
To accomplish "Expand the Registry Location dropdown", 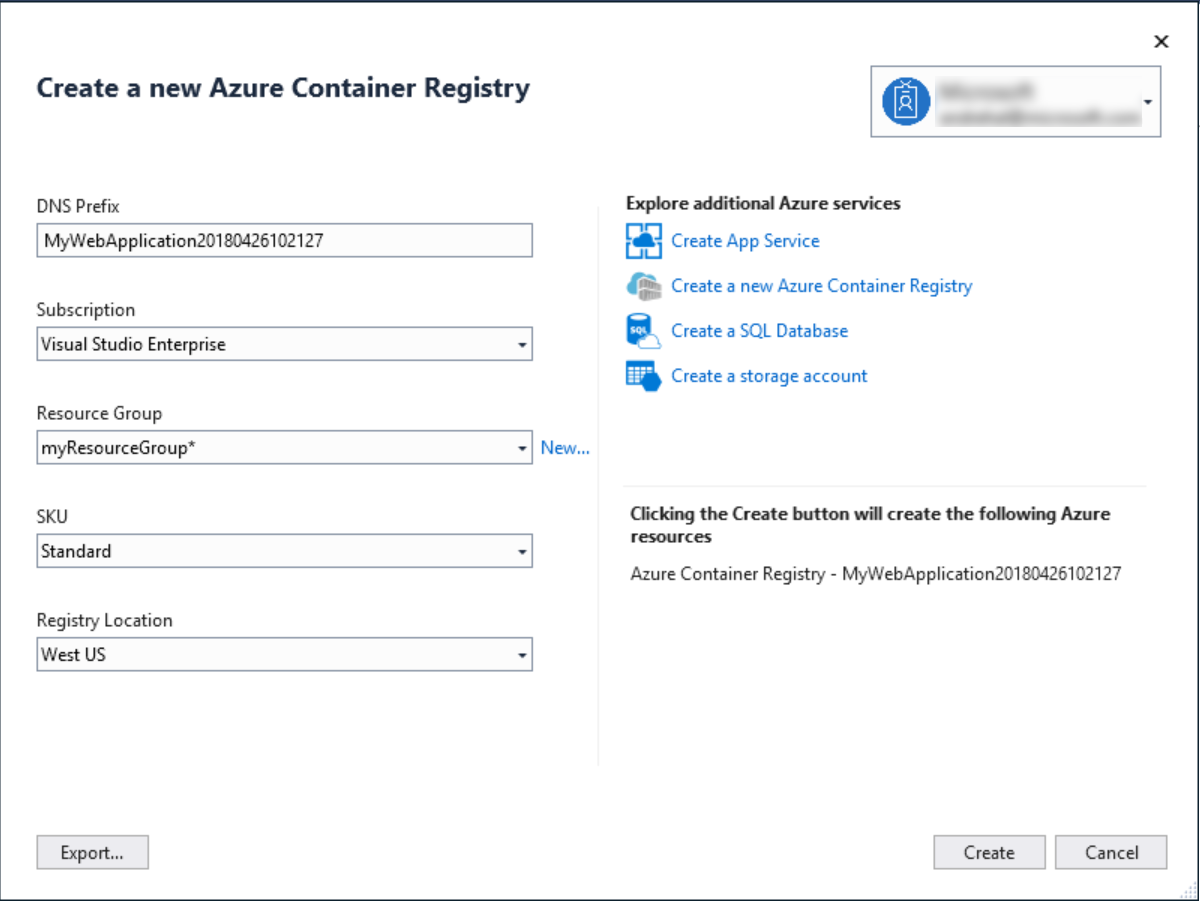I will pyautogui.click(x=522, y=655).
